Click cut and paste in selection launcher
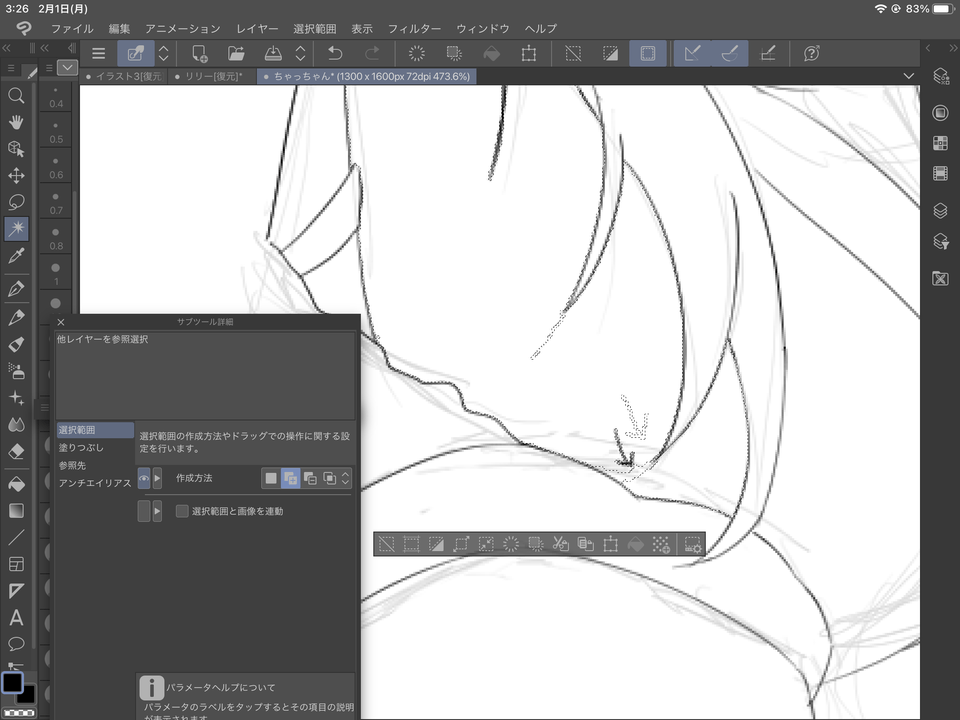The width and height of the screenshot is (960, 720). point(561,544)
